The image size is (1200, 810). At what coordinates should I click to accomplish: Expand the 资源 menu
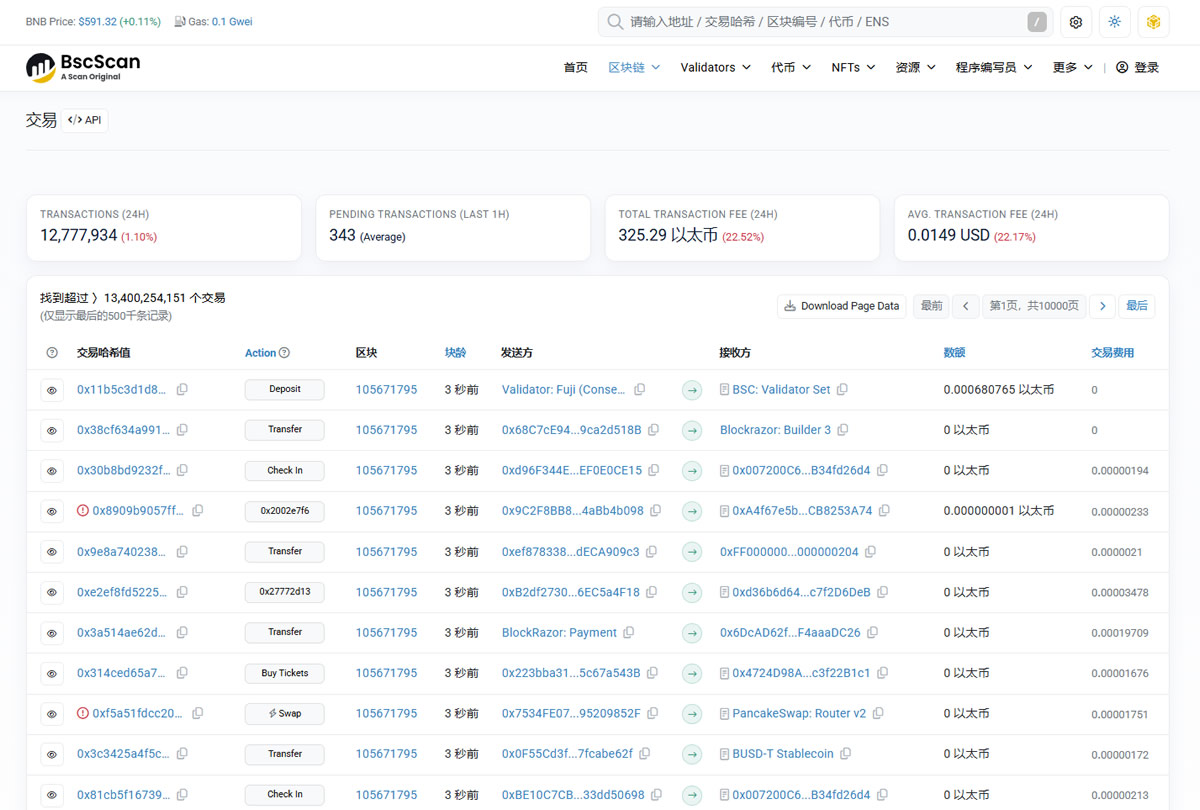pyautogui.click(x=915, y=67)
